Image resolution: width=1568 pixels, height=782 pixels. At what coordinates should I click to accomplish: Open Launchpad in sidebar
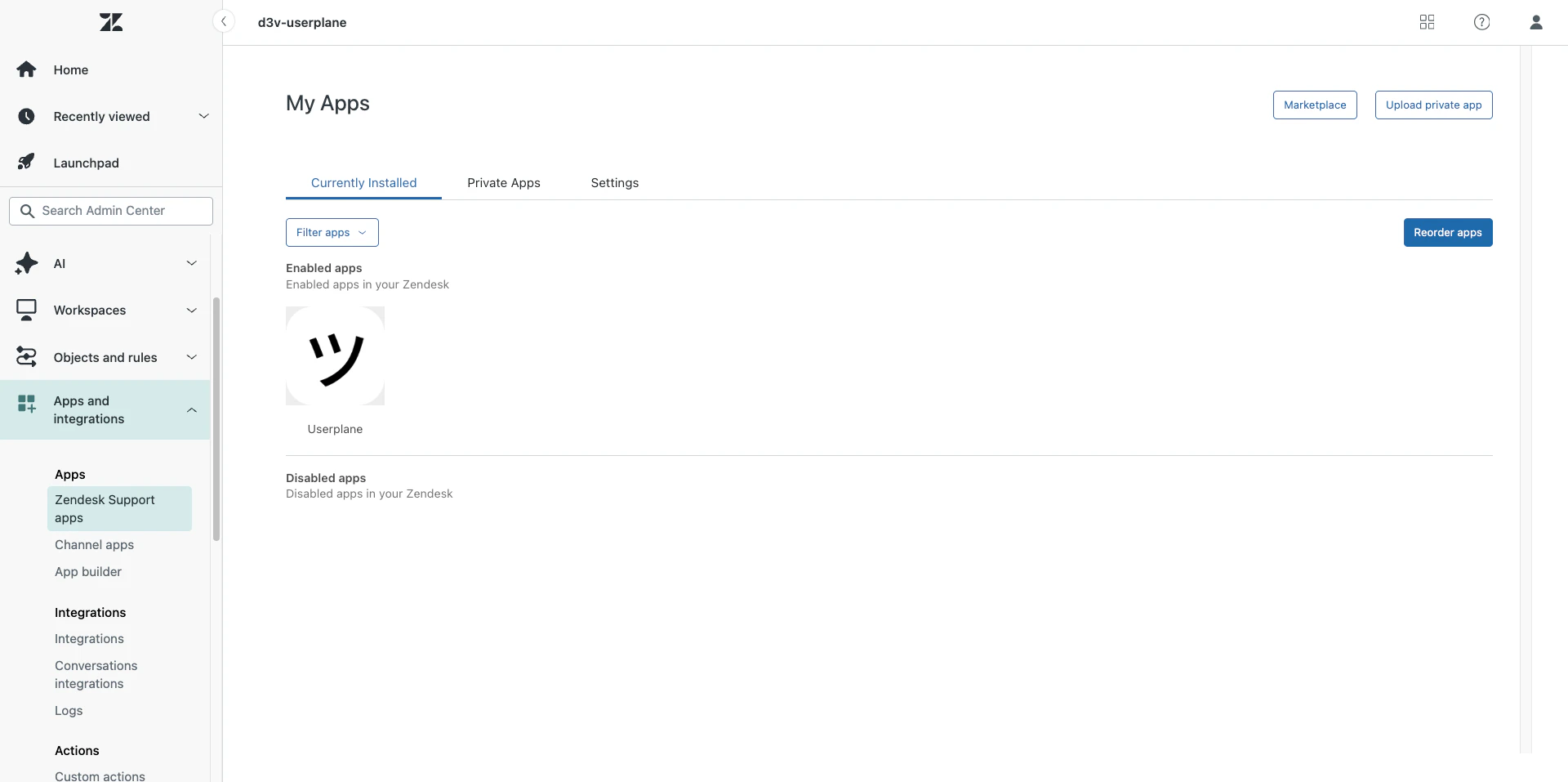click(86, 163)
